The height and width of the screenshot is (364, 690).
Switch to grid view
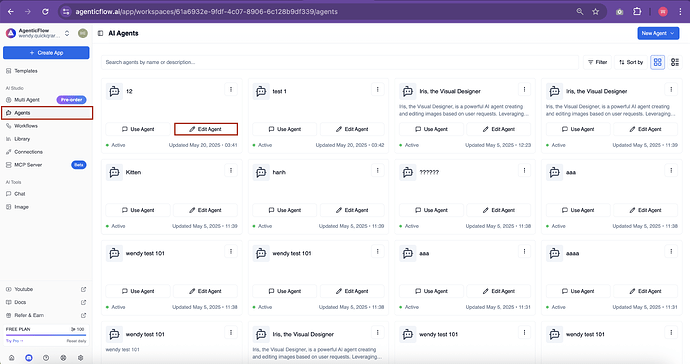pyautogui.click(x=657, y=63)
